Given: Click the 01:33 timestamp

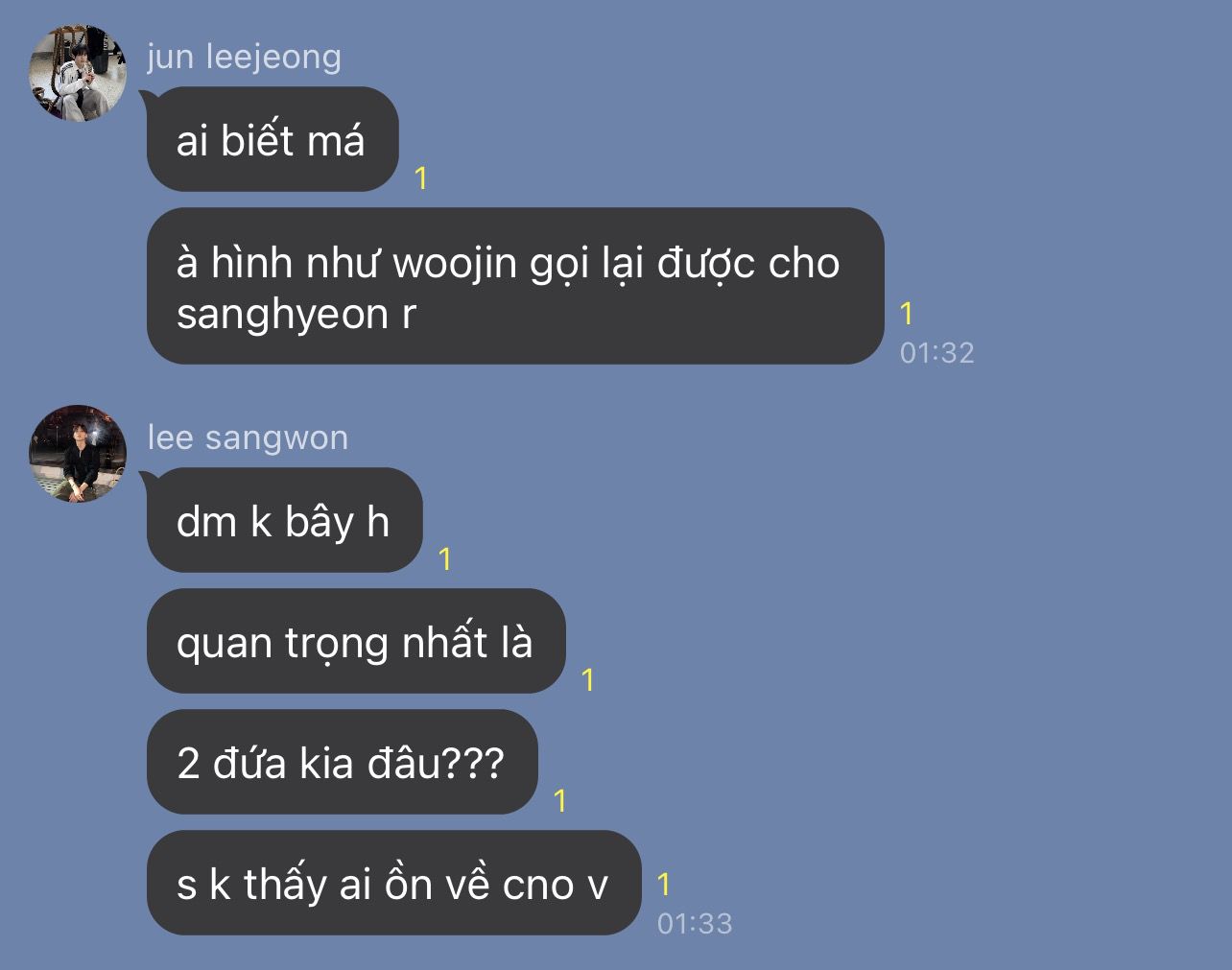Looking at the screenshot, I should coord(695,923).
